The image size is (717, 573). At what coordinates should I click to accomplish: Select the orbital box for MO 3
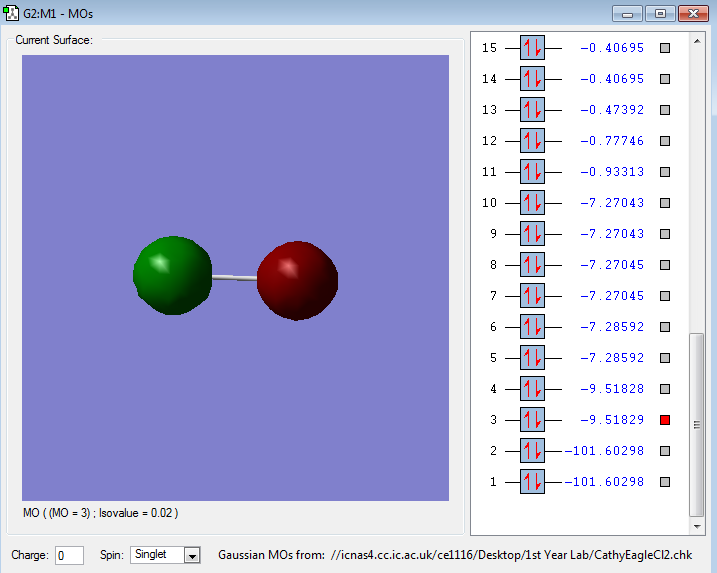tap(532, 420)
